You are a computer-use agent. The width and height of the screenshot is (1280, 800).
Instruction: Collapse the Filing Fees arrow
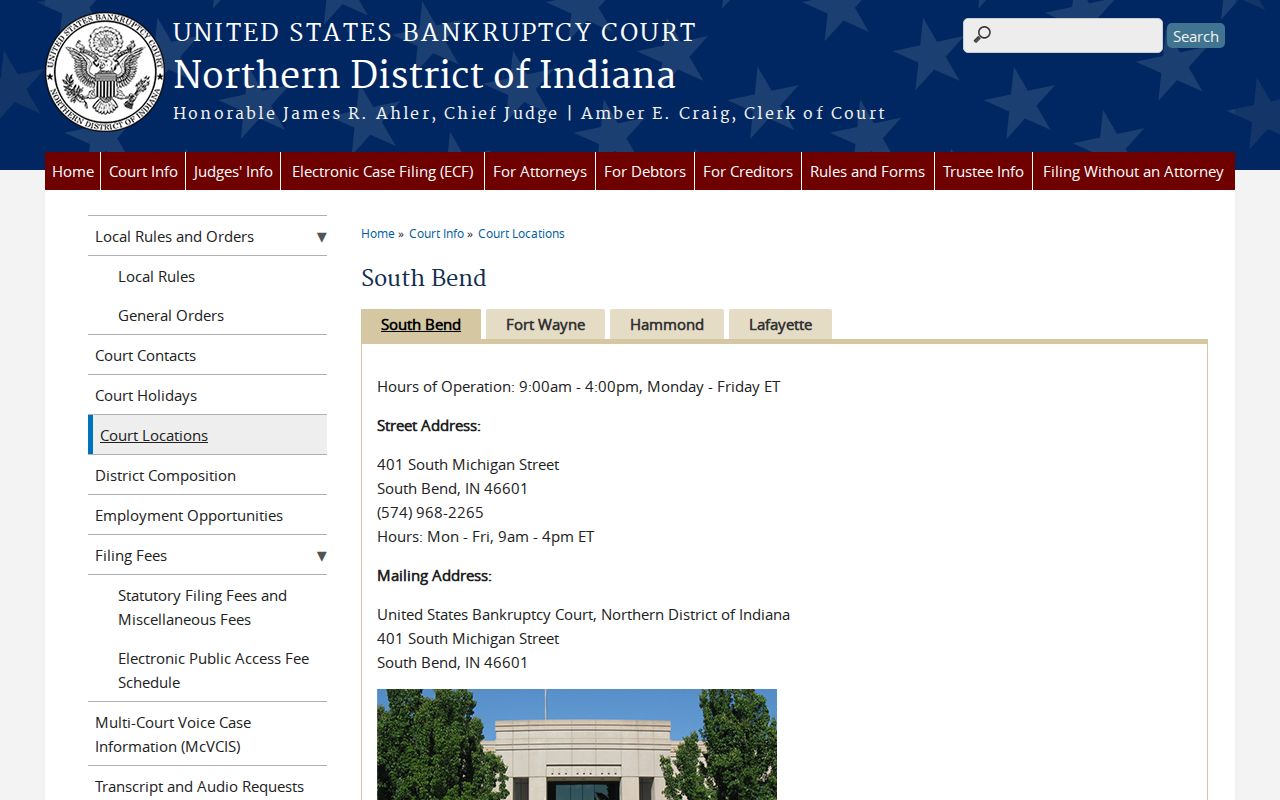point(321,556)
